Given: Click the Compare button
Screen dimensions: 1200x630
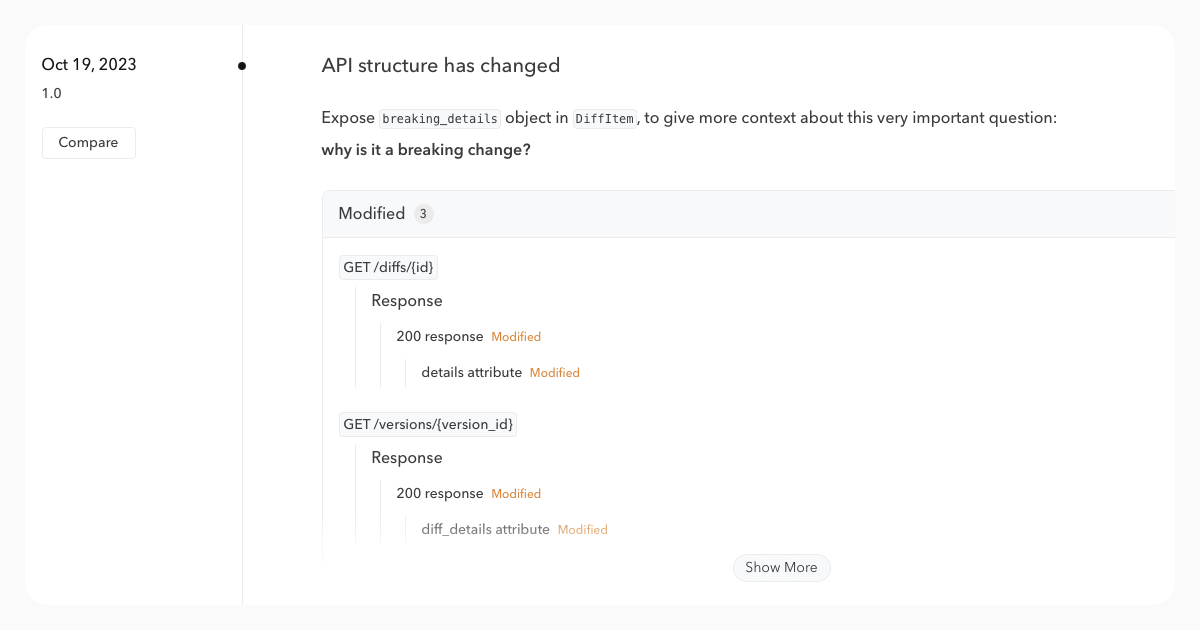Looking at the screenshot, I should (x=88, y=142).
